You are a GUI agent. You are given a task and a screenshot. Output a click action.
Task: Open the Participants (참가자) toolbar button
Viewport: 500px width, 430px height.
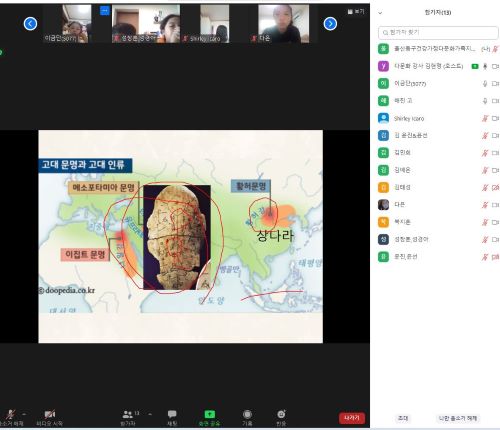[128, 417]
